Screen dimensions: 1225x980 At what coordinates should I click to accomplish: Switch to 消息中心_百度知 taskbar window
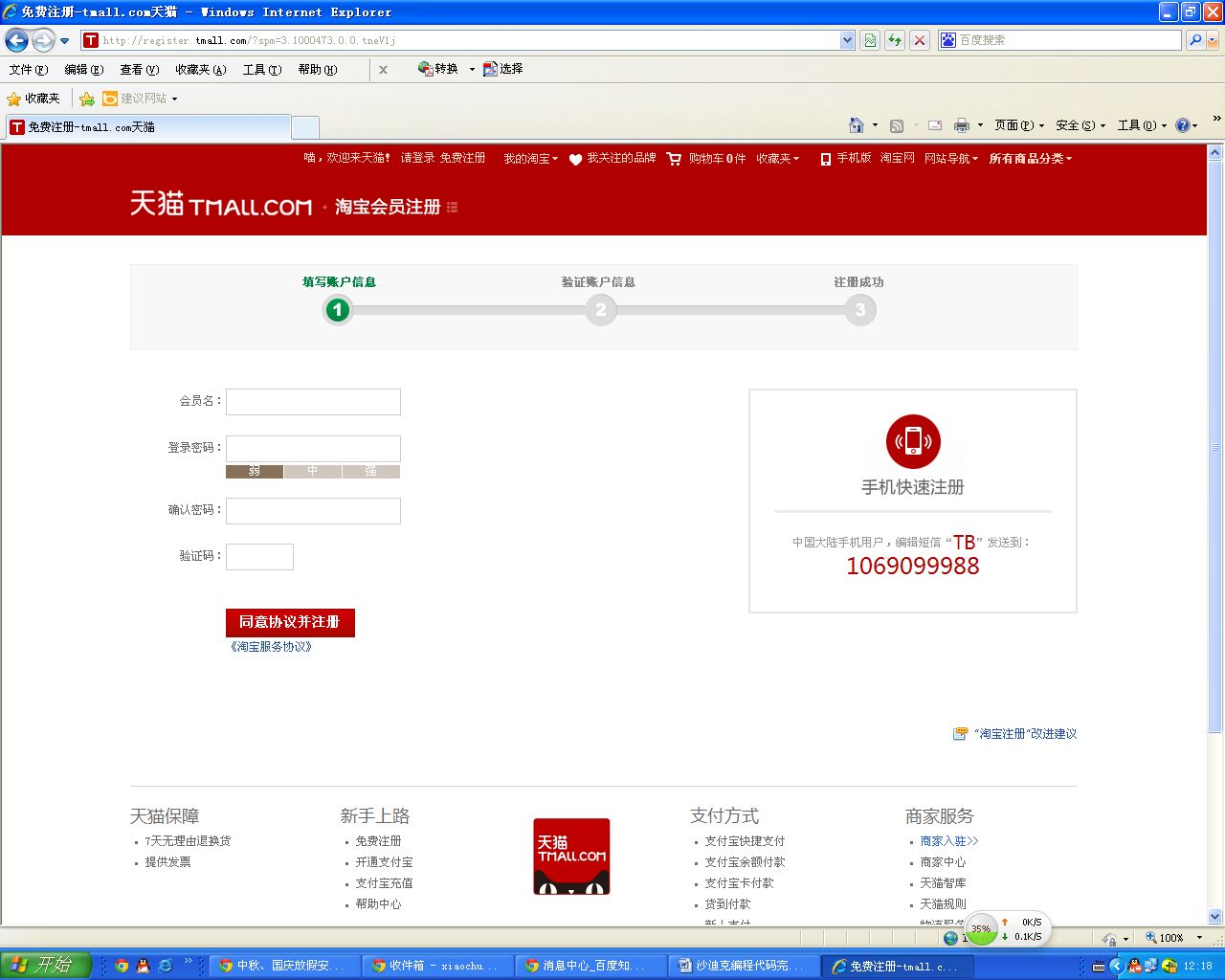click(x=590, y=966)
